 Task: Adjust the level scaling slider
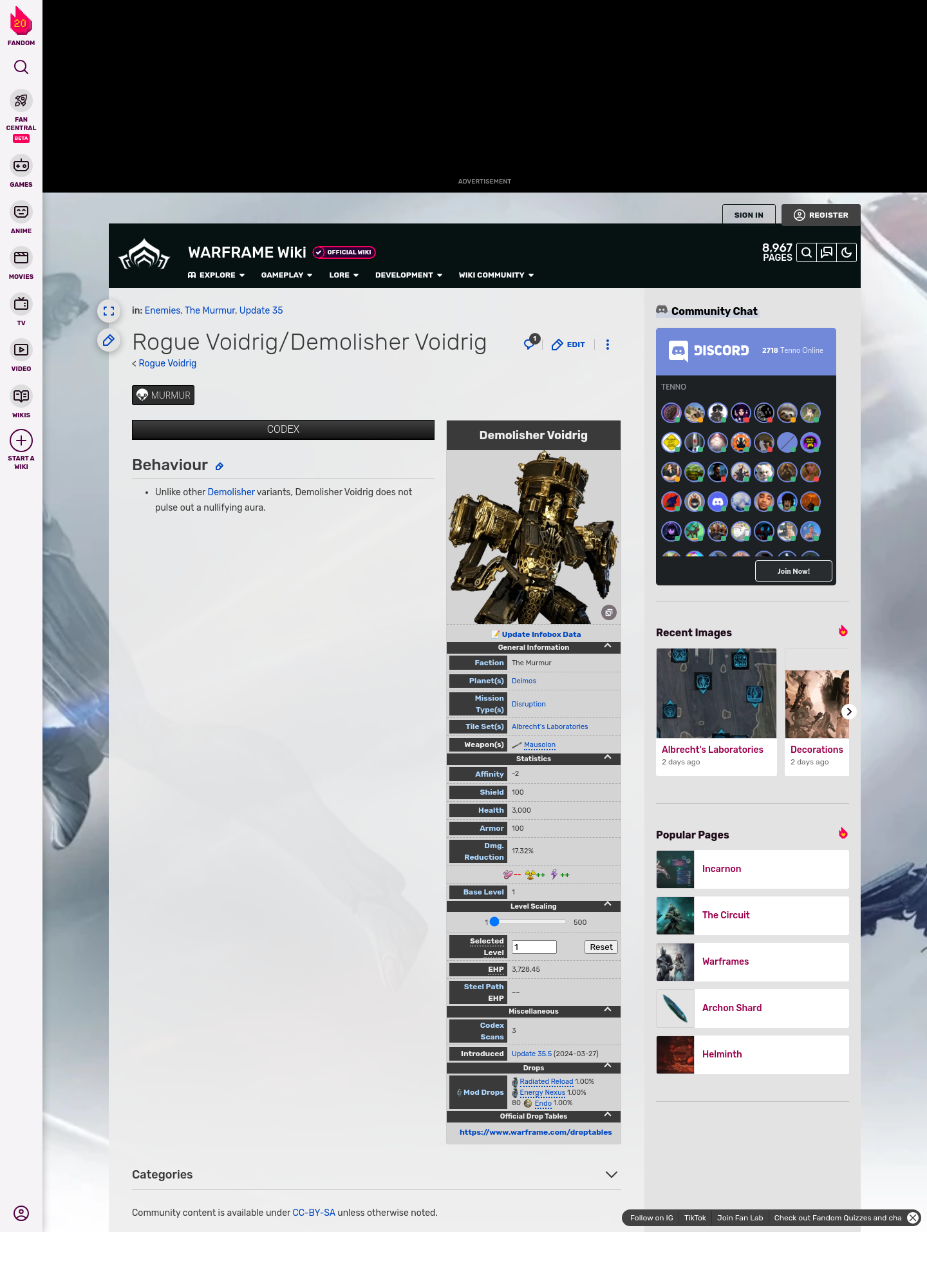tap(528, 922)
